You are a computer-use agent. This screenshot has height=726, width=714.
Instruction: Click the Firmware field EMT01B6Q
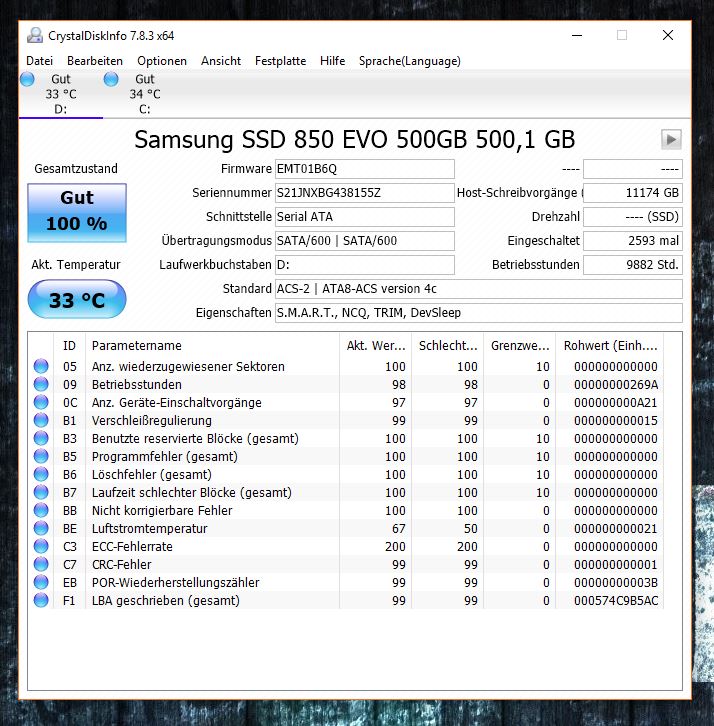pos(365,169)
